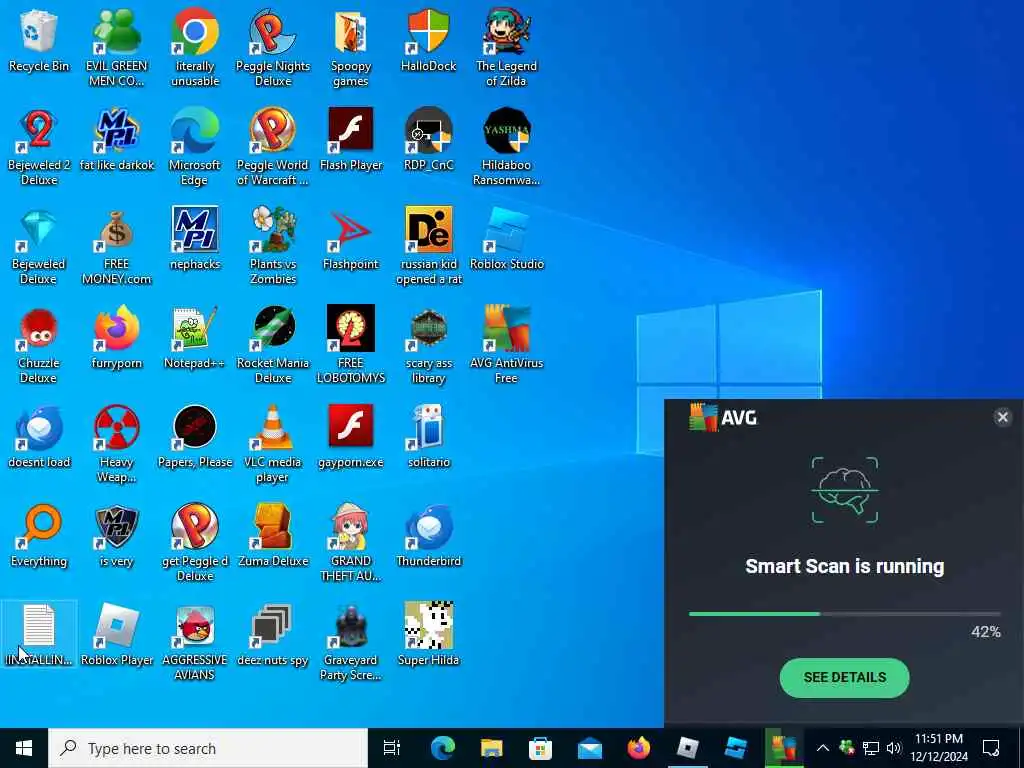Open the notification center icon

click(991, 748)
